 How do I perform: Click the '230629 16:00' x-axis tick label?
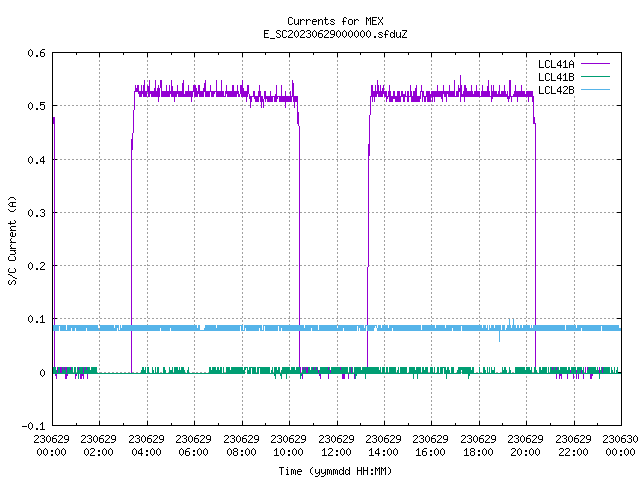pyautogui.click(x=430, y=446)
